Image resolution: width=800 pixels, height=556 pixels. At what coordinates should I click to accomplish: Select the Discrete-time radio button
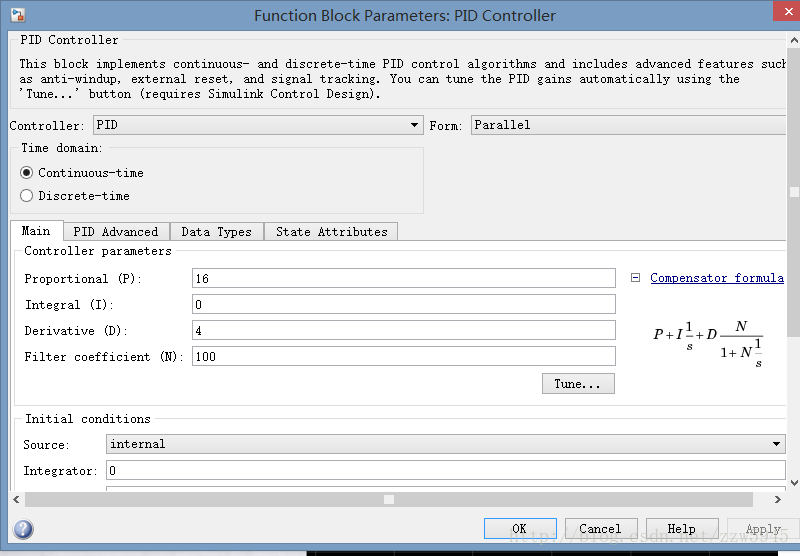[x=27, y=196]
